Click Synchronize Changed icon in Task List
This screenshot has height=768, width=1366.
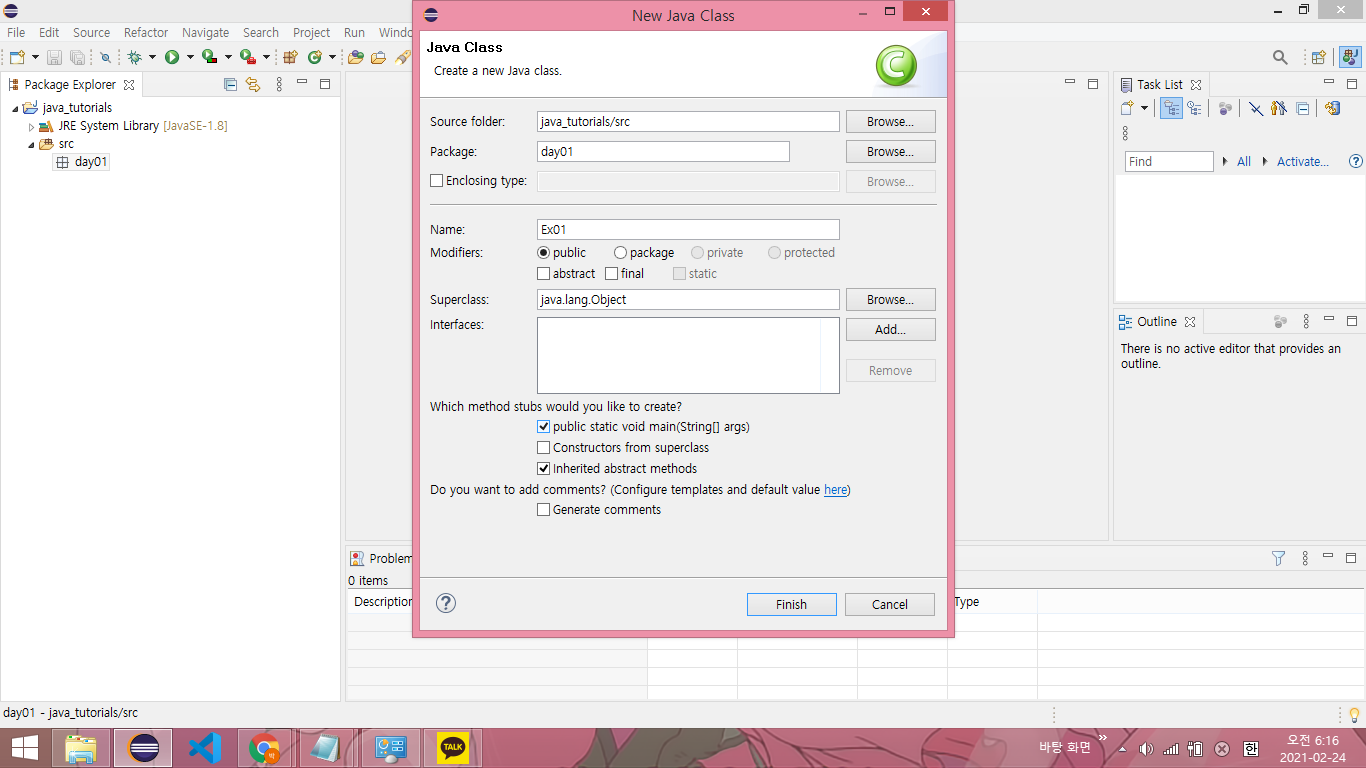(x=1332, y=108)
